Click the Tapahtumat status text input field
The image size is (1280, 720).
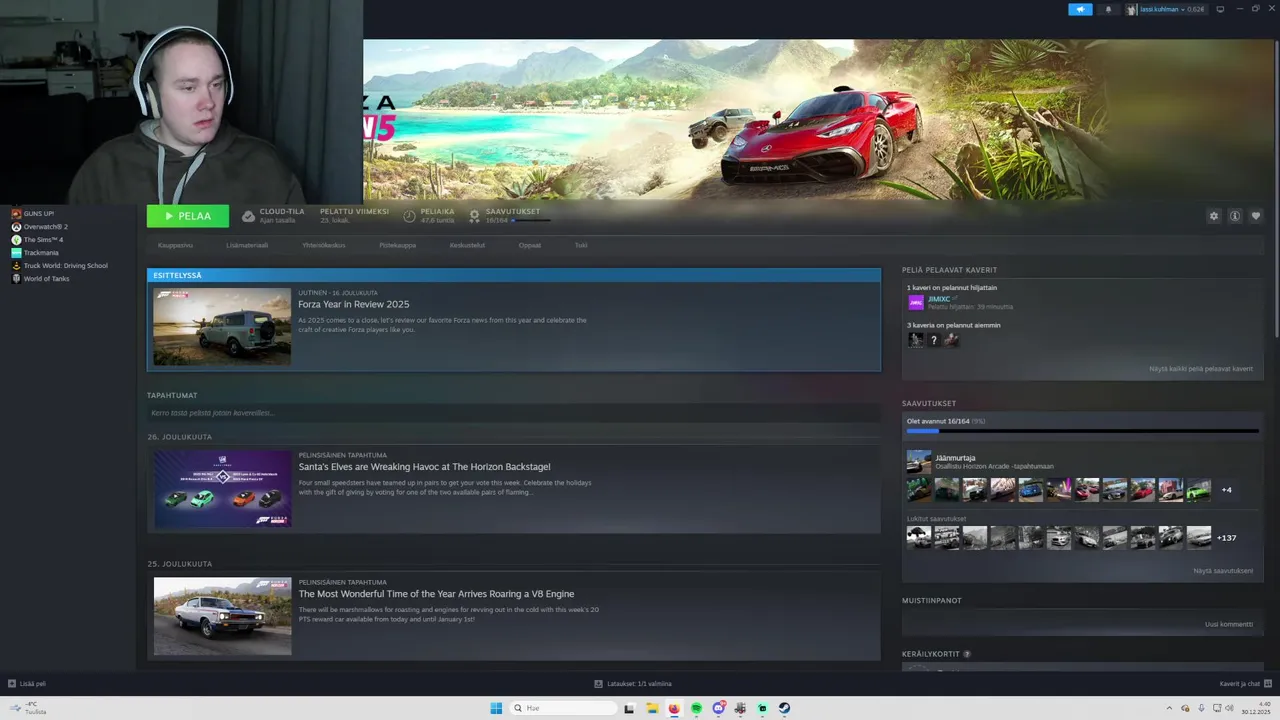point(513,413)
